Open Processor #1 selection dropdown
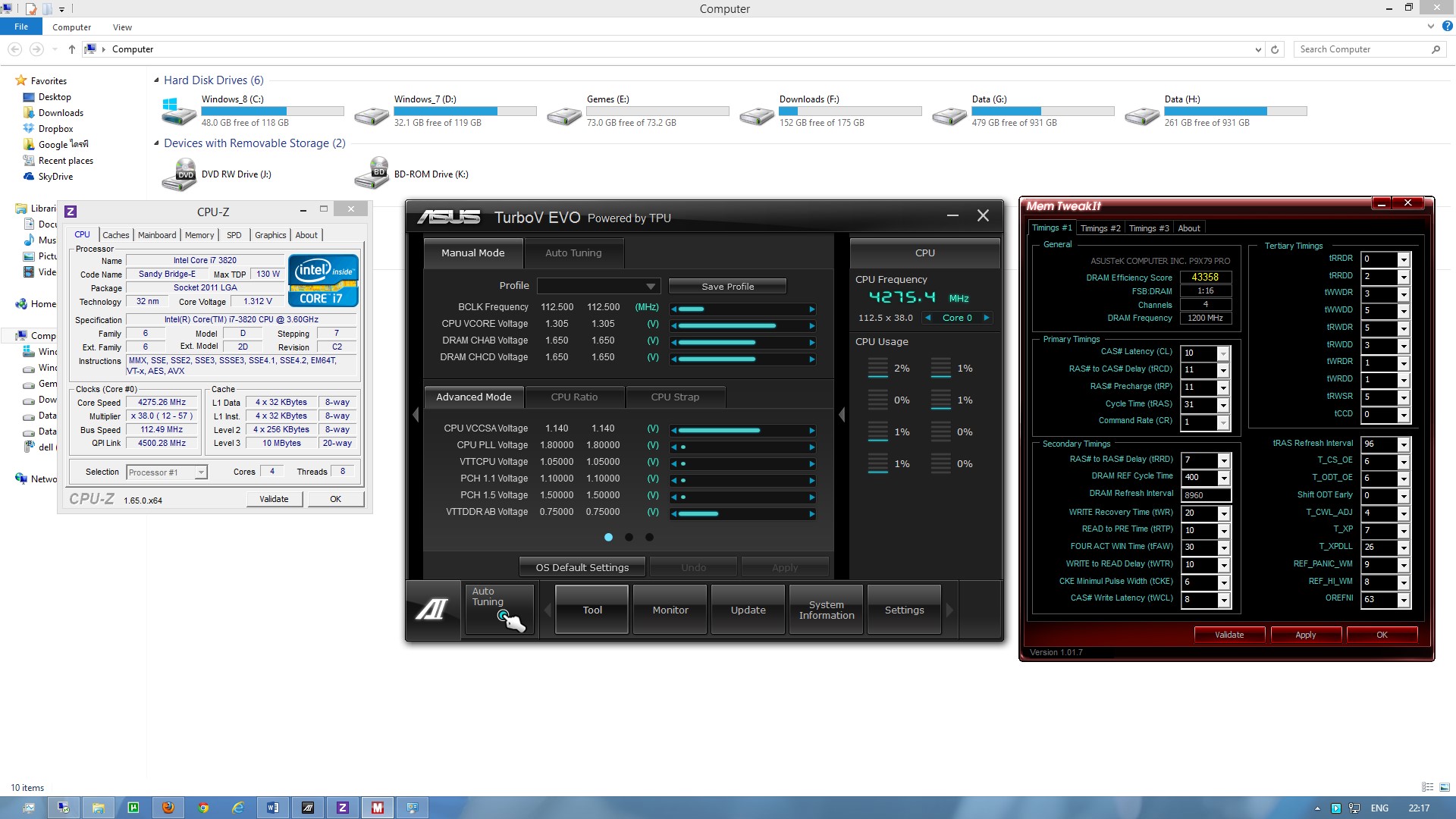The image size is (1456, 819). coord(201,472)
